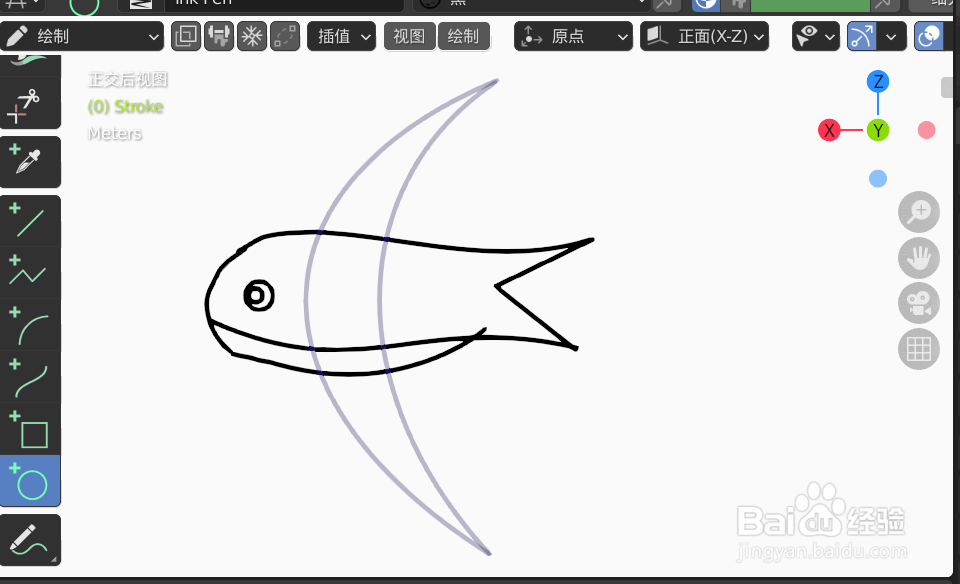The height and width of the screenshot is (584, 960).
Task: Select the Arc drawing tool
Action: [x=30, y=327]
